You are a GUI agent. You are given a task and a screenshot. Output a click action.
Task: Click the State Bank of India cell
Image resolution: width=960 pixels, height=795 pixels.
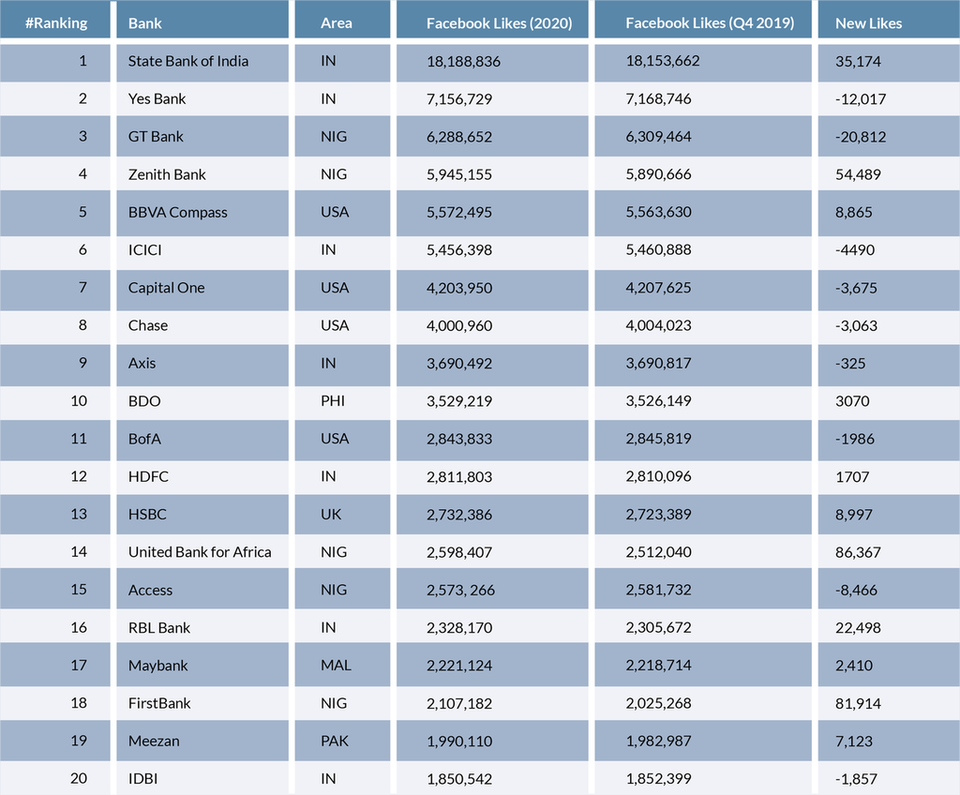click(x=188, y=61)
